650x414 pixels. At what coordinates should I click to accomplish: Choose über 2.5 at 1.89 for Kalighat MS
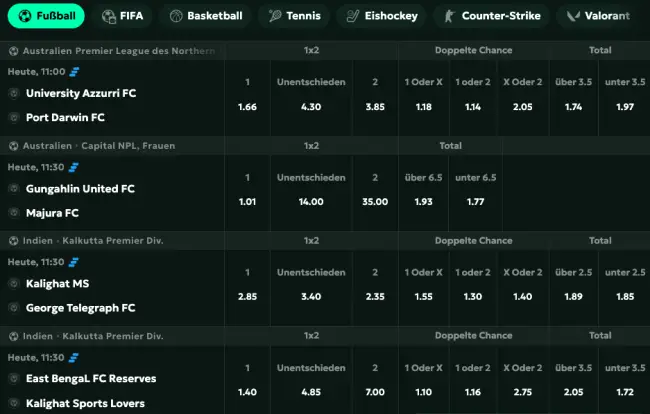pyautogui.click(x=573, y=297)
